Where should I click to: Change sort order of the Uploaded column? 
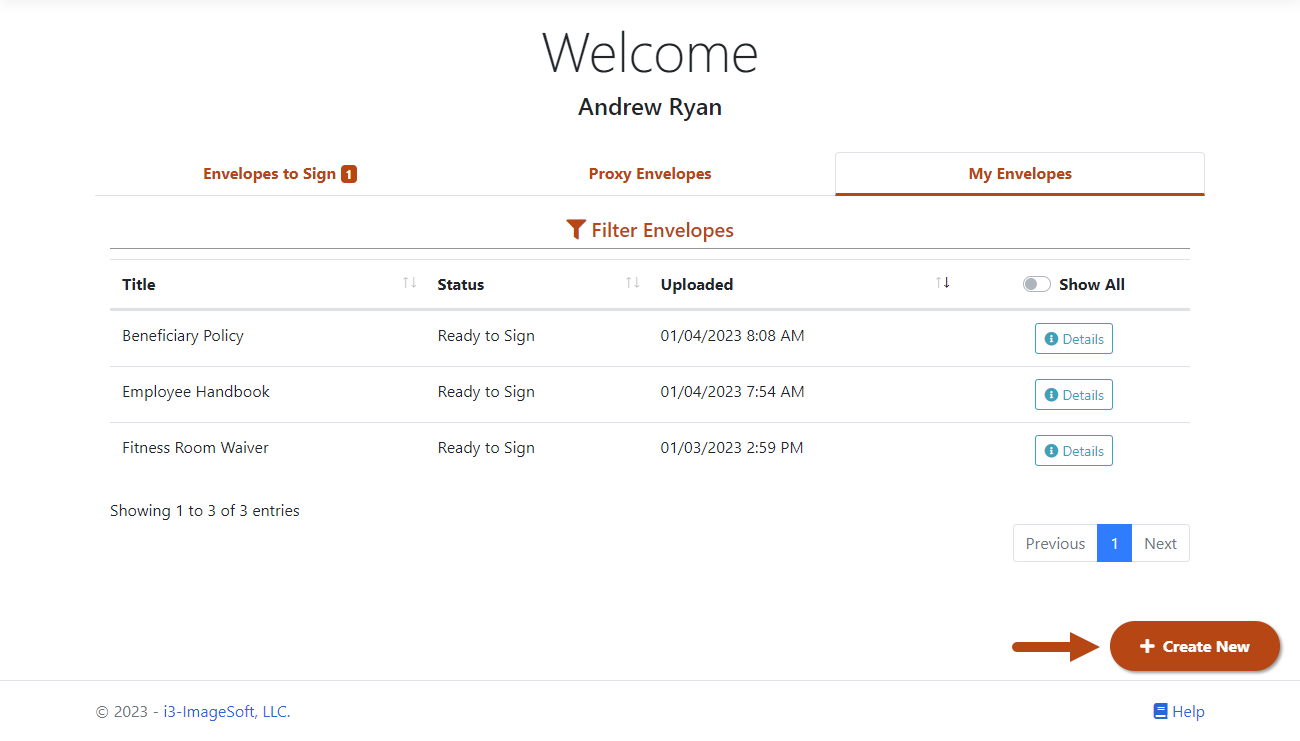[943, 283]
